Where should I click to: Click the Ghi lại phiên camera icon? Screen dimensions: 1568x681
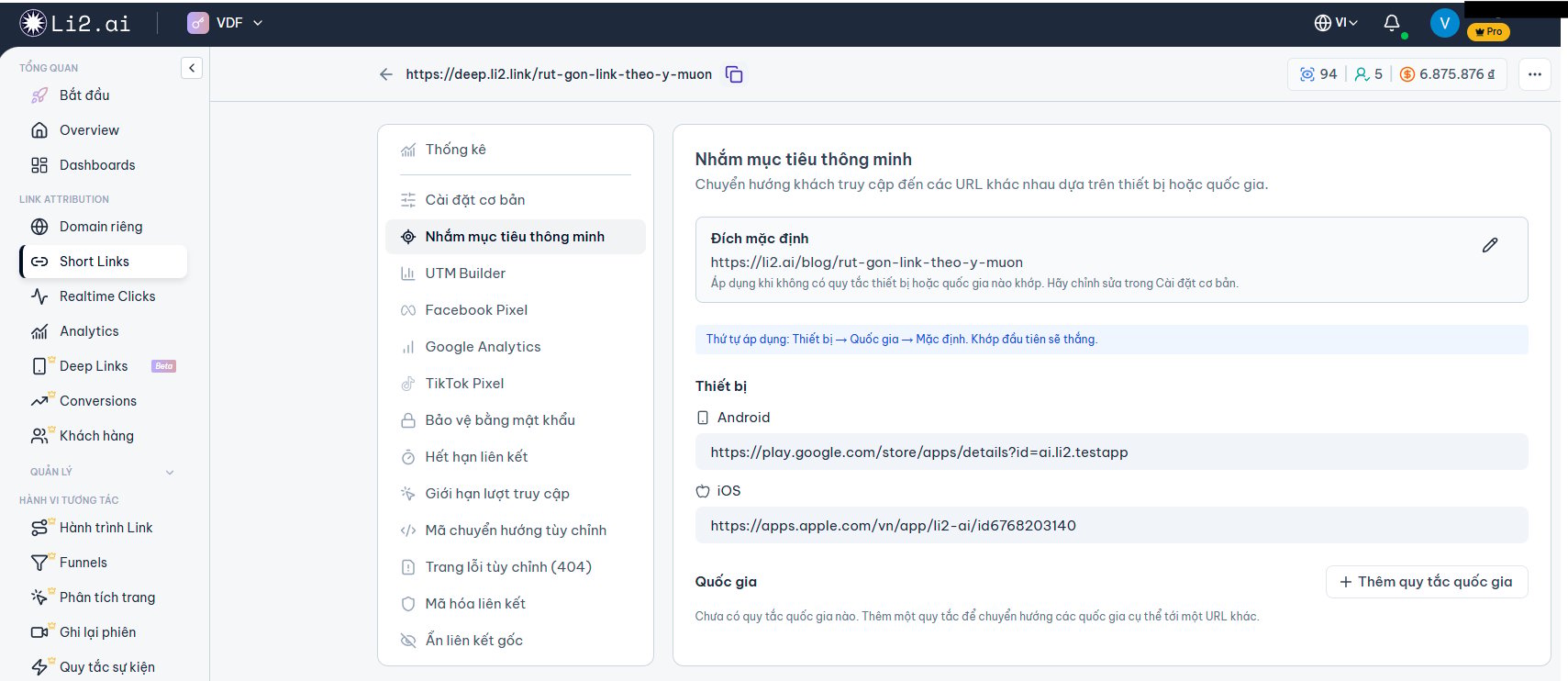click(39, 632)
